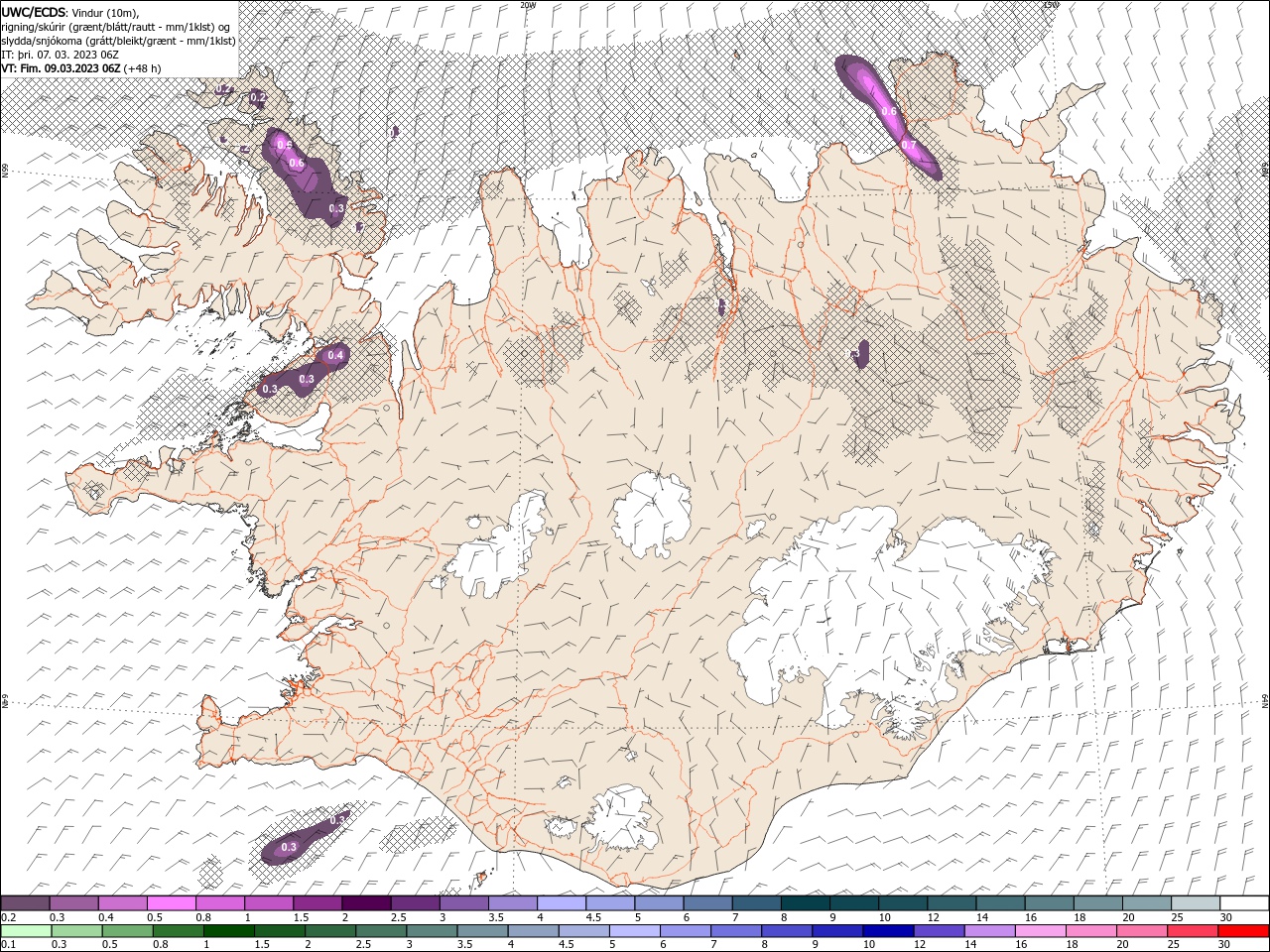Click the 0.2 label in the snow legend
Screen dimensions: 1270x952
click(x=7, y=917)
